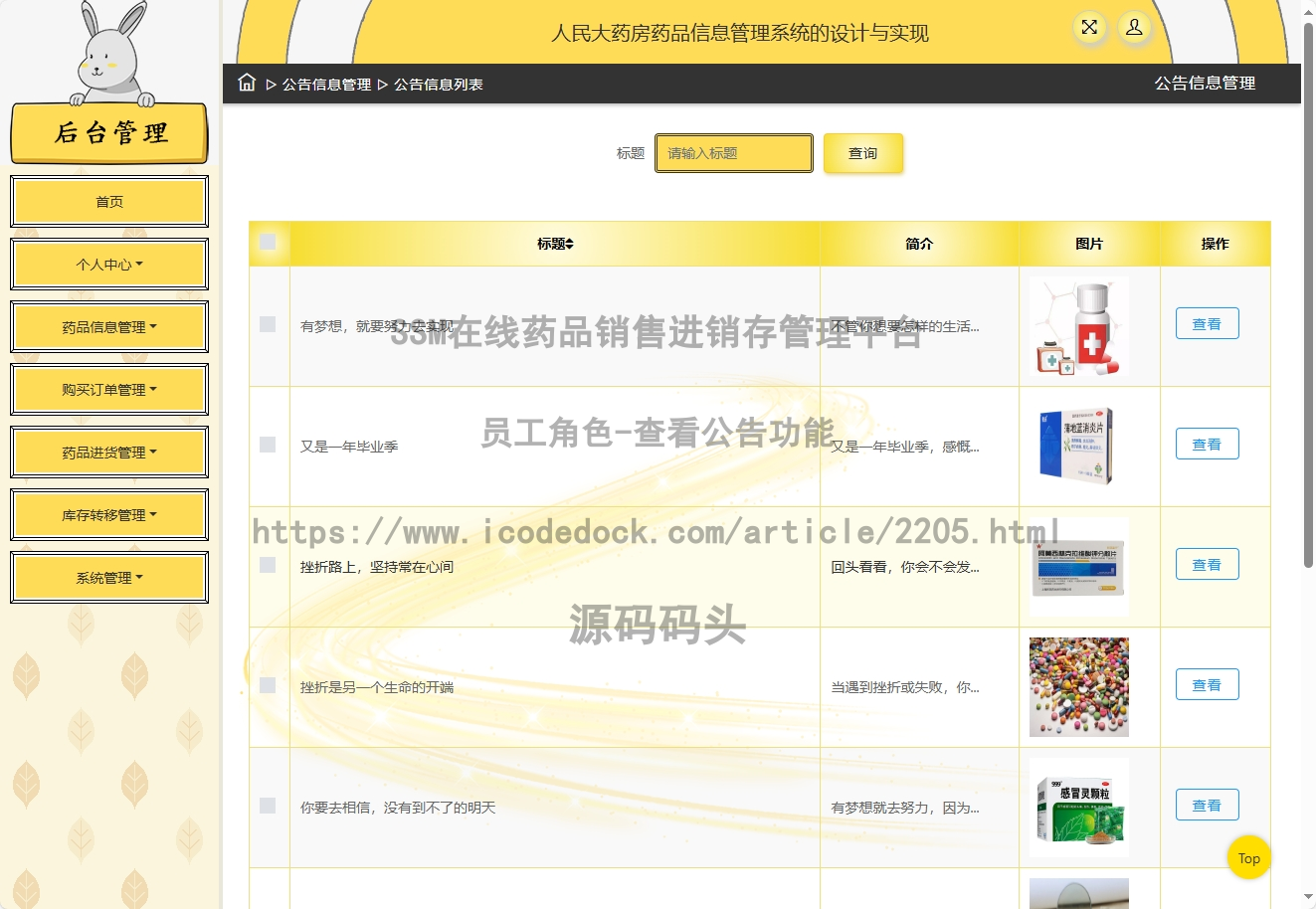Go to 首页 in the sidebar
This screenshot has width=1316, height=909.
tap(109, 202)
